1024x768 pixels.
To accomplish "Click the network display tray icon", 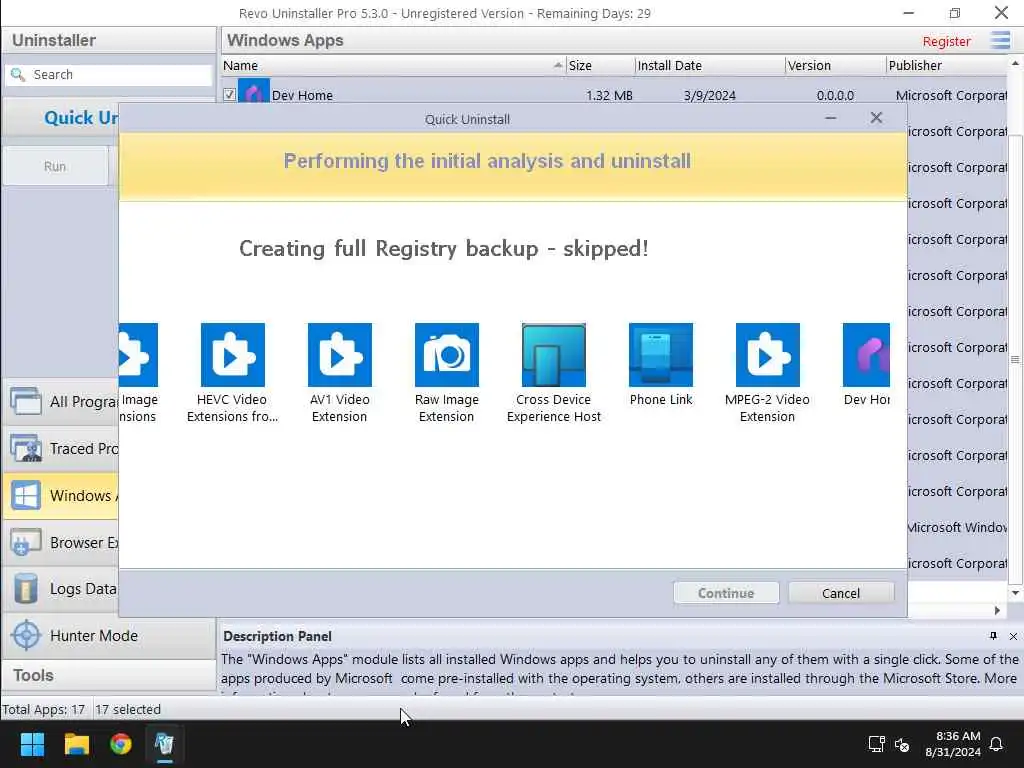I will click(x=876, y=744).
